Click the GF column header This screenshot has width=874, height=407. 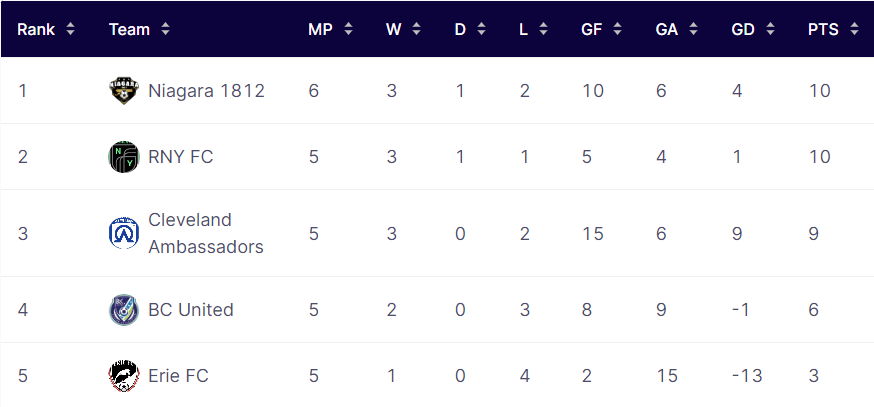coord(591,29)
